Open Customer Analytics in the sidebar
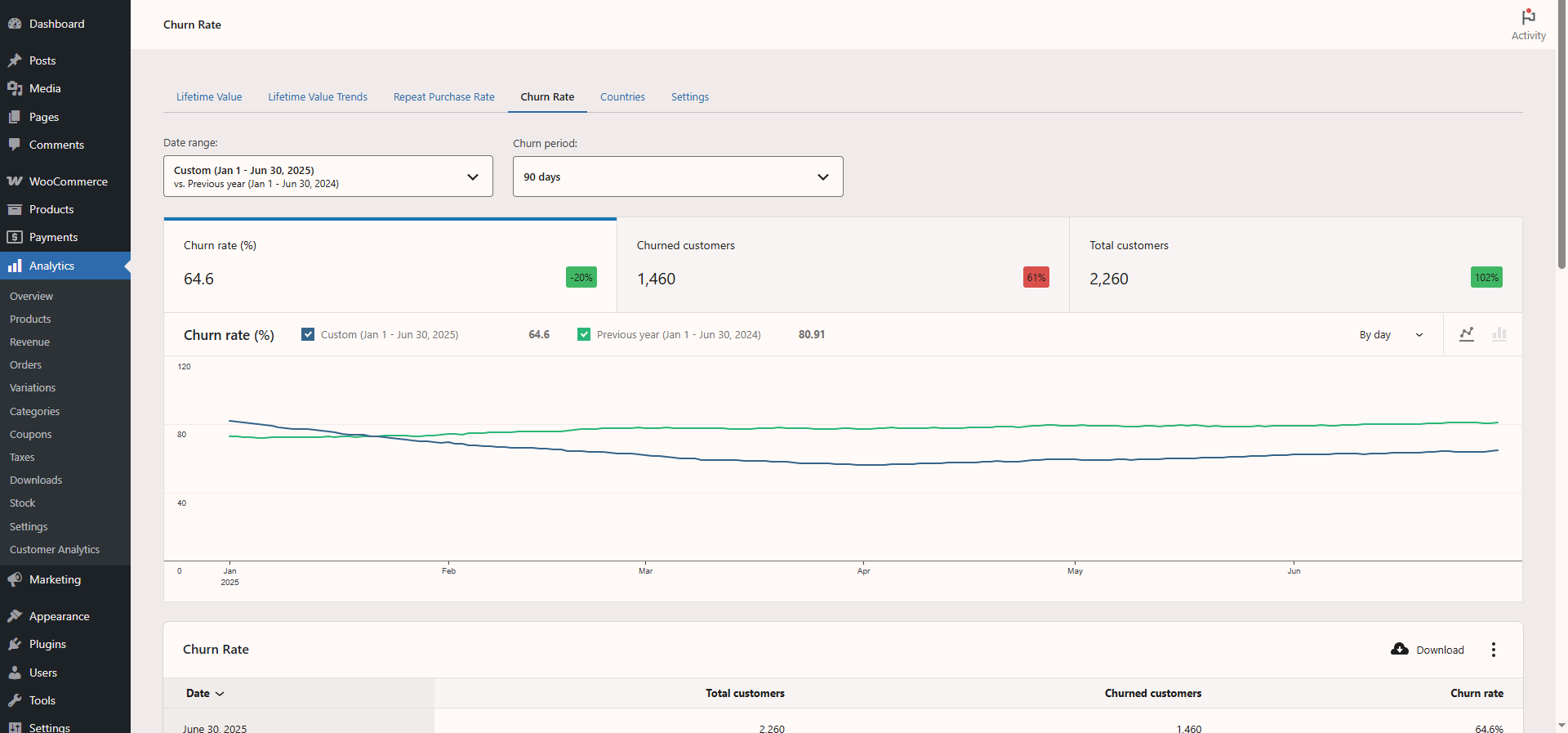Viewport: 1568px width, 733px height. click(55, 550)
